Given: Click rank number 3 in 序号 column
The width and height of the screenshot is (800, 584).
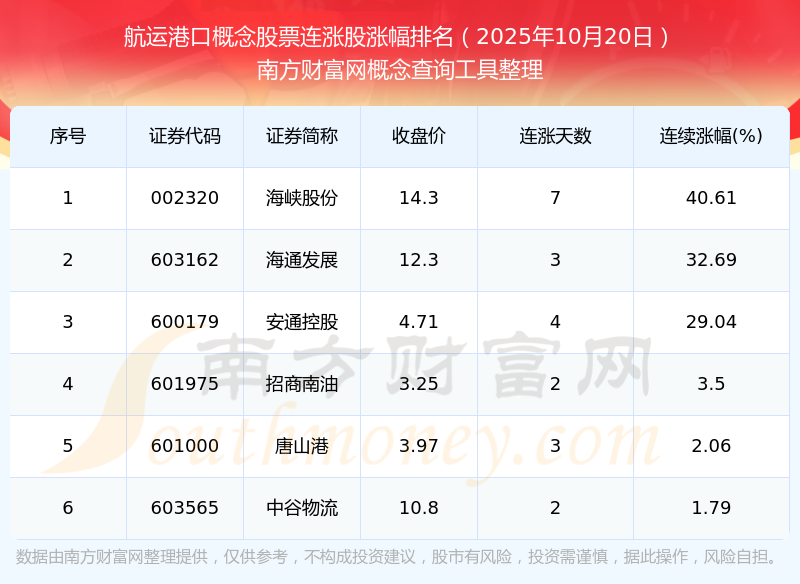Looking at the screenshot, I should [68, 322].
